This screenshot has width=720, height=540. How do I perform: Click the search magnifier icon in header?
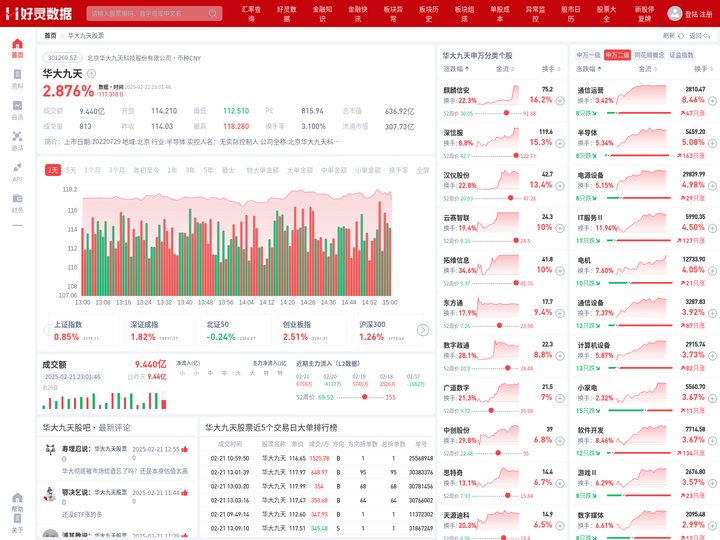213,13
